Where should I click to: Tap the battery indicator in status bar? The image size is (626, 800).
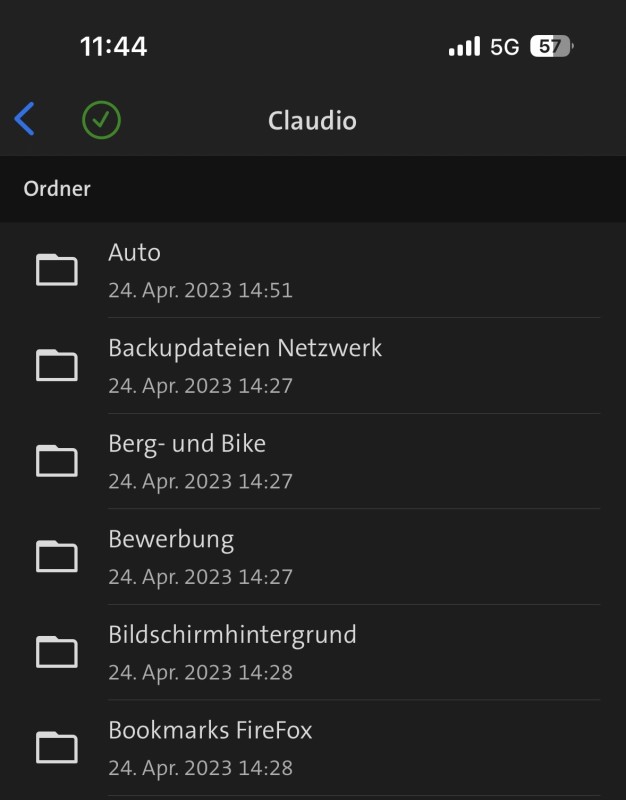551,46
